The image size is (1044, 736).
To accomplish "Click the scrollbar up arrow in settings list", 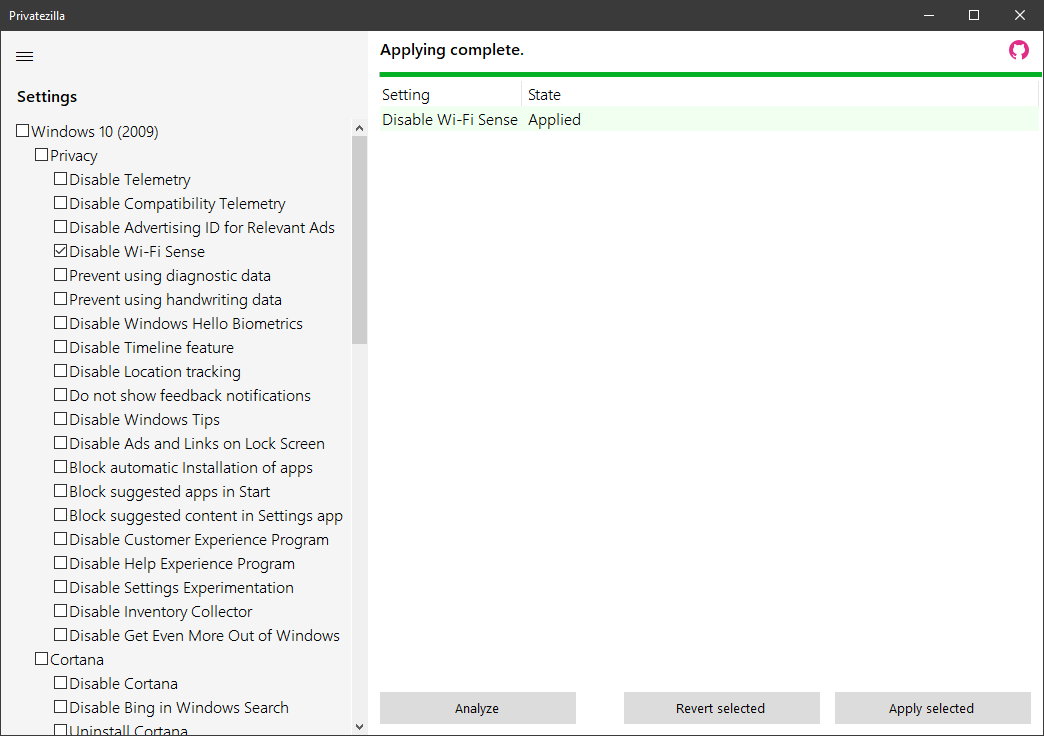I will [x=359, y=128].
